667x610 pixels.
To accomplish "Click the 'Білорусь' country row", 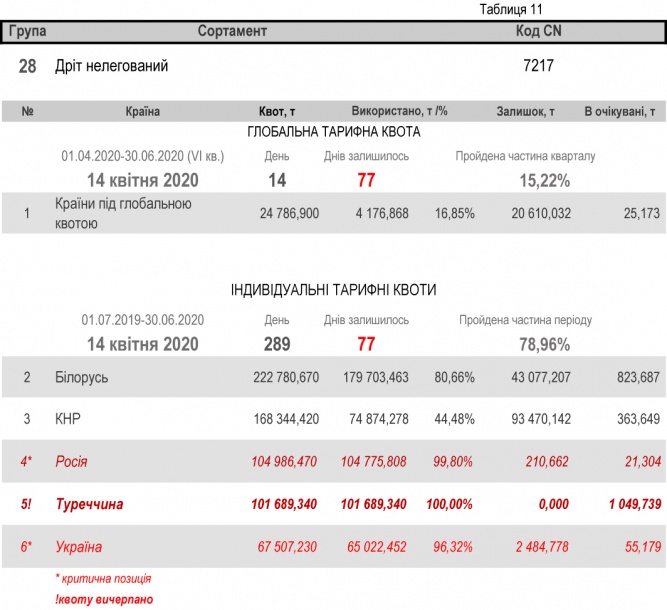I will click(x=80, y=377).
